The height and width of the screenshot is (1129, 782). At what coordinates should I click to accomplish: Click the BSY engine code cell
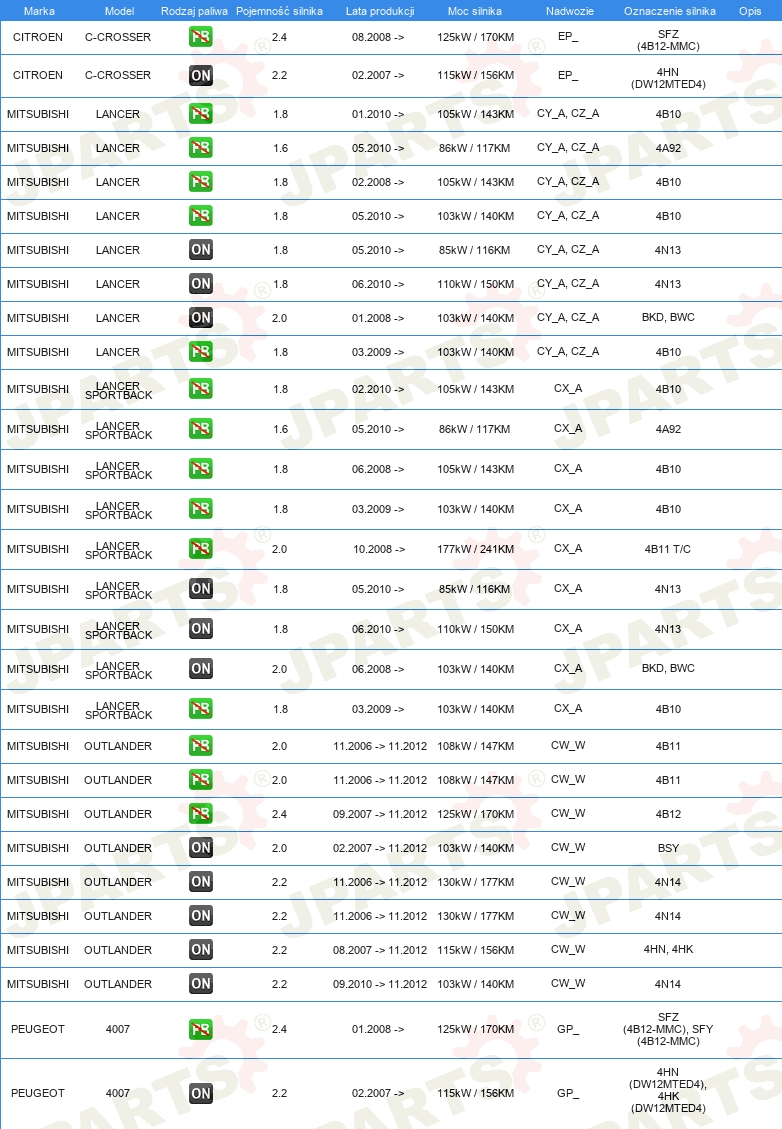(668, 847)
